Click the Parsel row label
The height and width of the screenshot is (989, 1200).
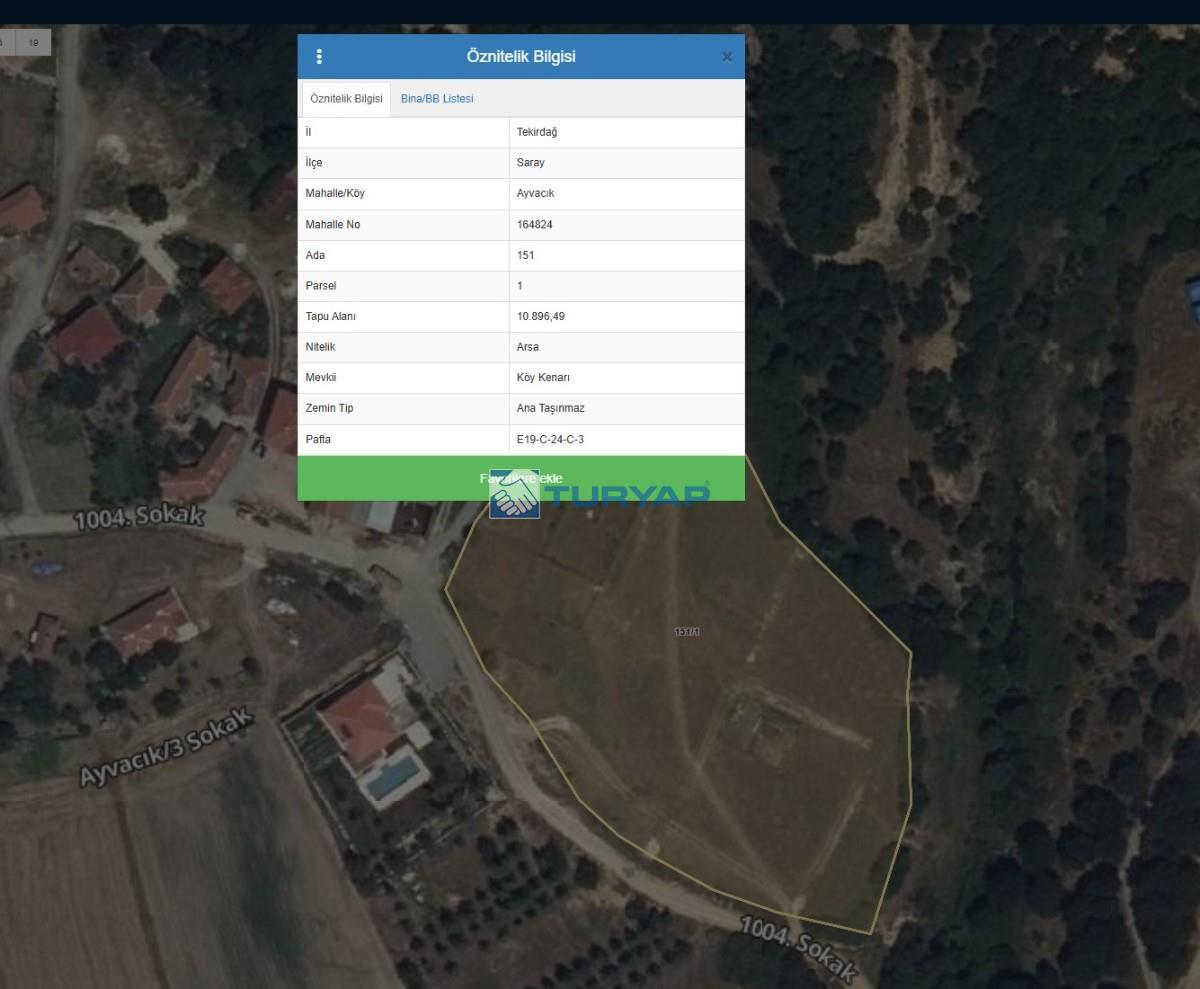(x=321, y=286)
